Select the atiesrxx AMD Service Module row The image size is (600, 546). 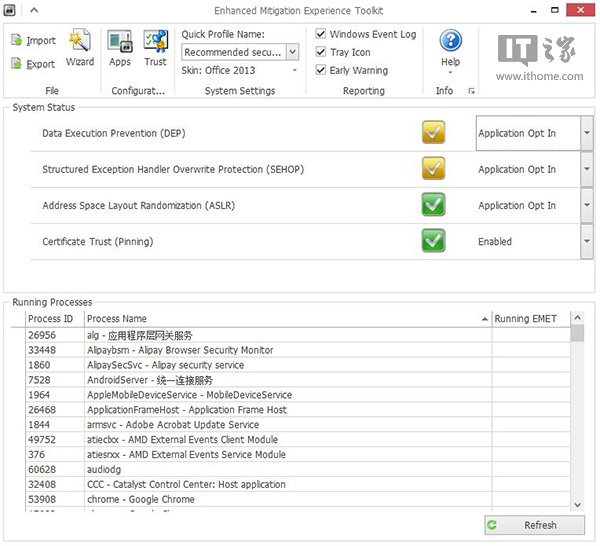click(x=298, y=455)
